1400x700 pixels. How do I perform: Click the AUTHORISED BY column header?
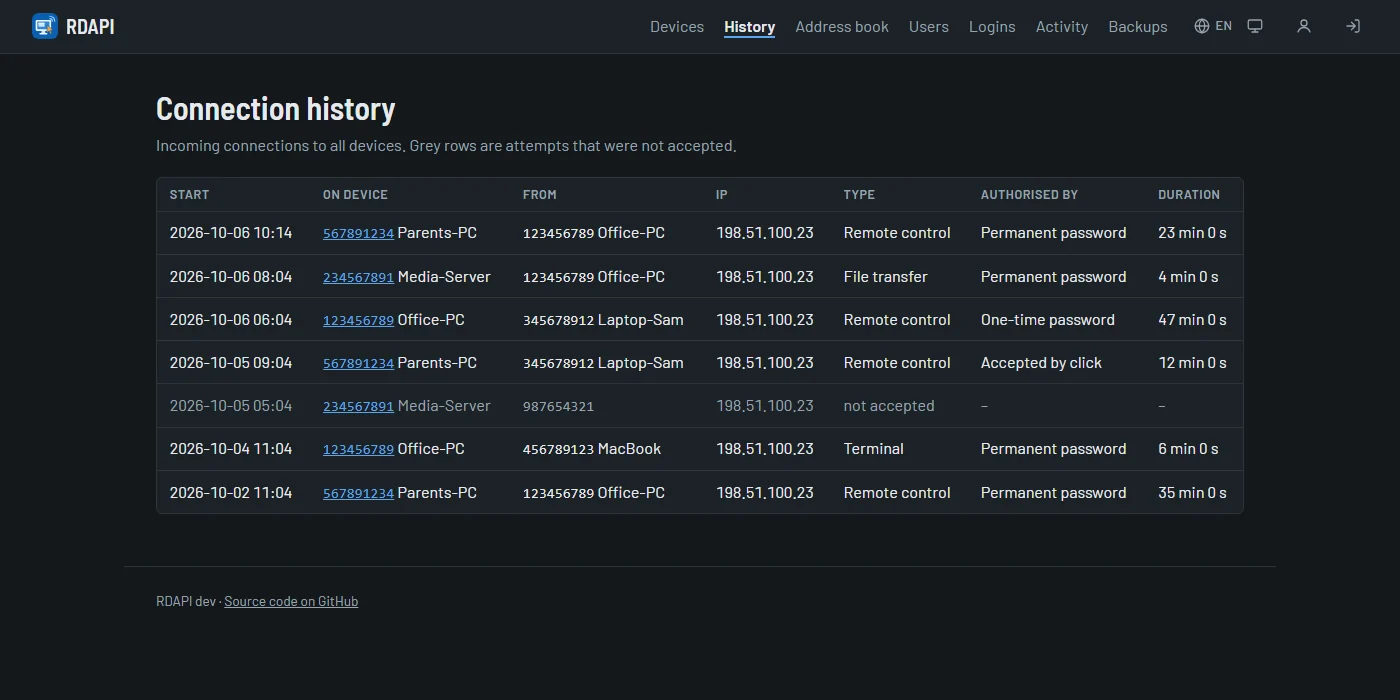point(1029,195)
